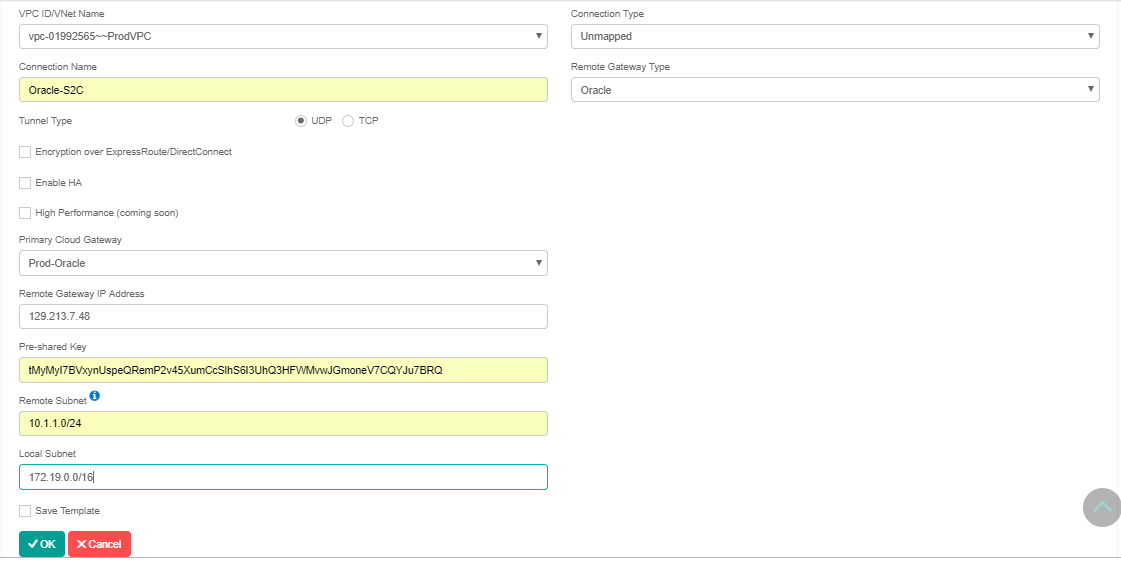This screenshot has height=561, width=1121.
Task: Select the TCP tunnel type
Action: click(348, 121)
